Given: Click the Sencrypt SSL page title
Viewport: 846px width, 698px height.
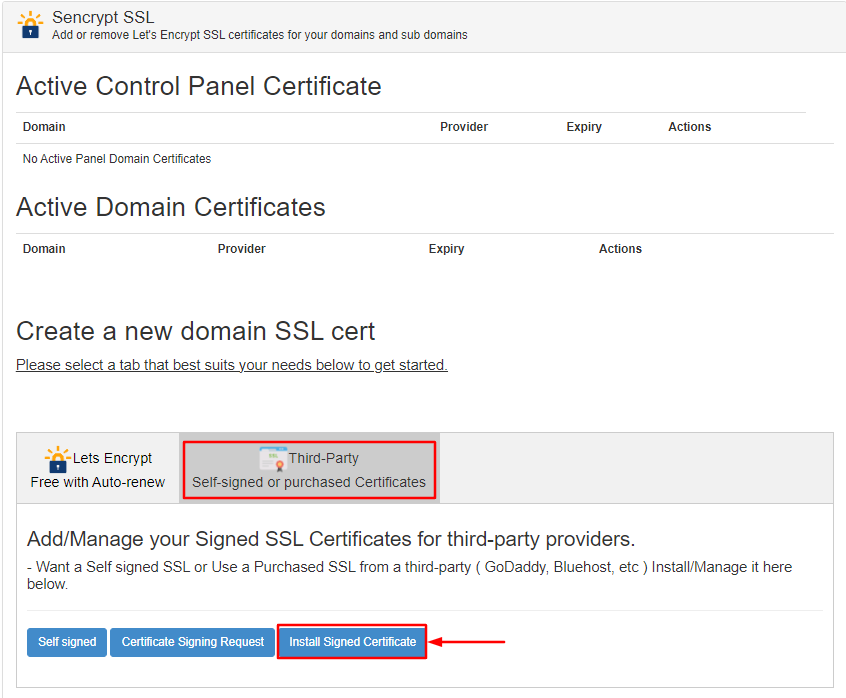Looking at the screenshot, I should coord(102,16).
